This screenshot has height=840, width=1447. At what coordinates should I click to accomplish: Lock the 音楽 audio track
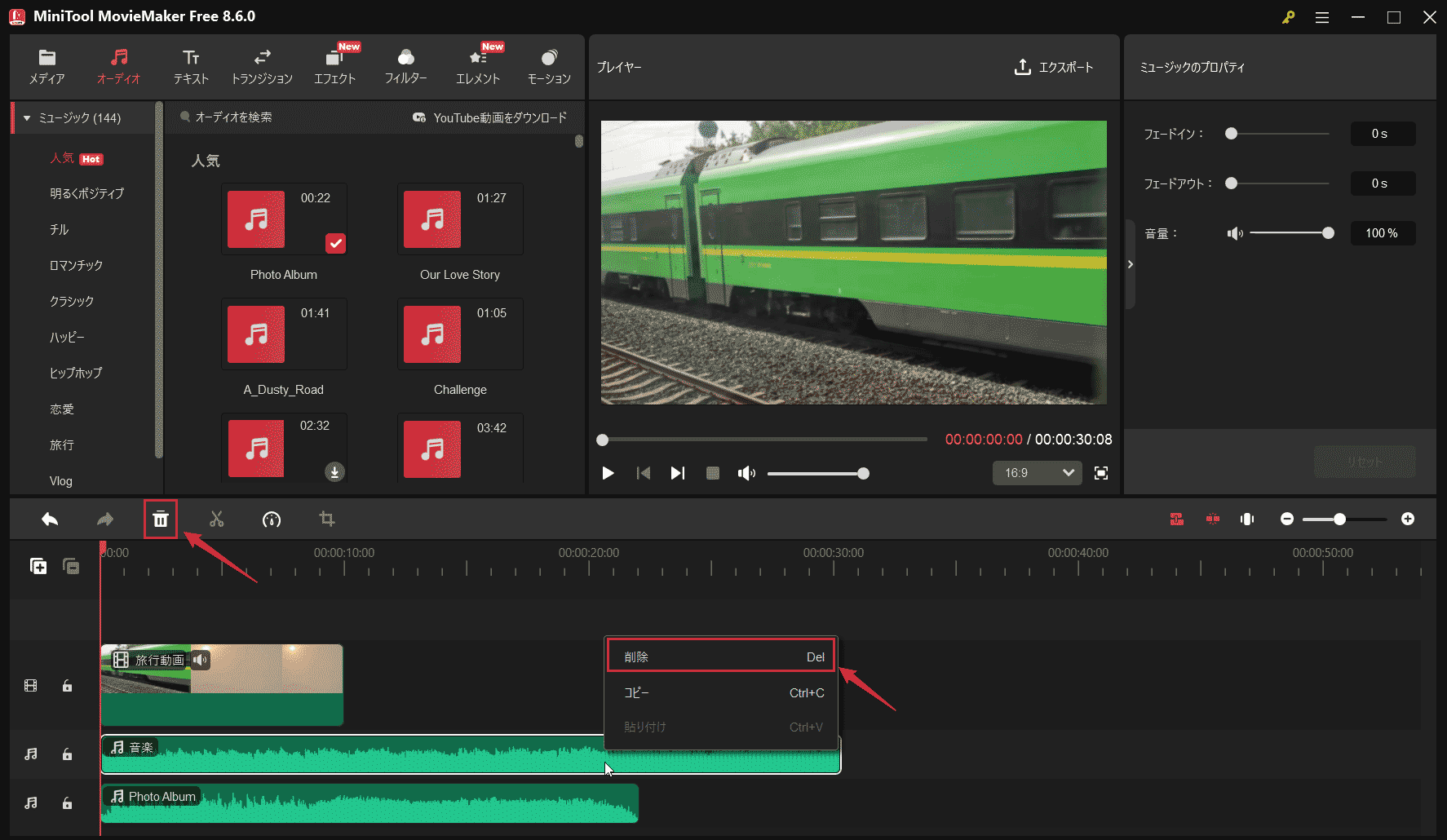click(67, 754)
